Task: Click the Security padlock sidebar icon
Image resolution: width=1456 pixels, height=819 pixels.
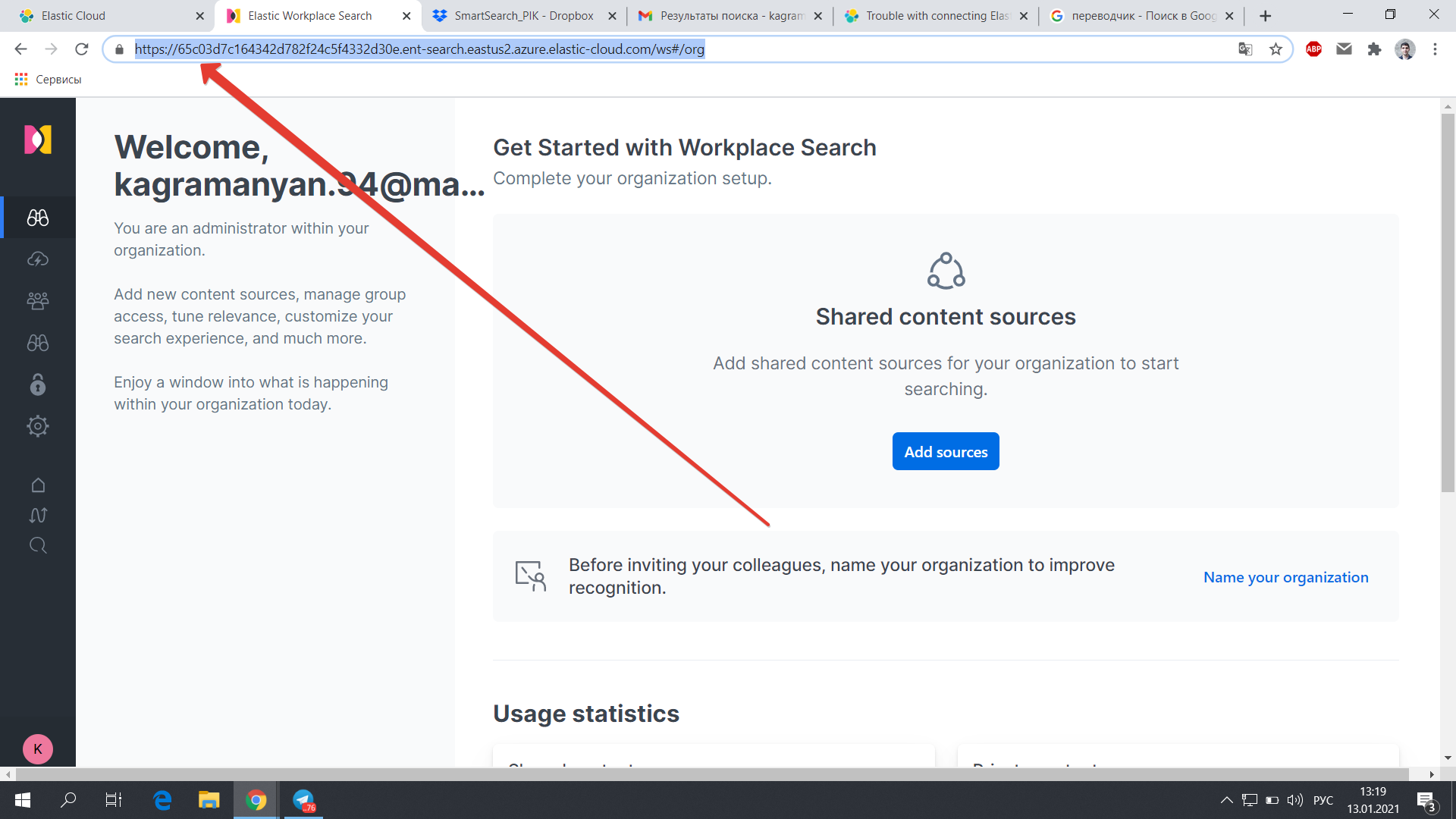Action: point(38,384)
